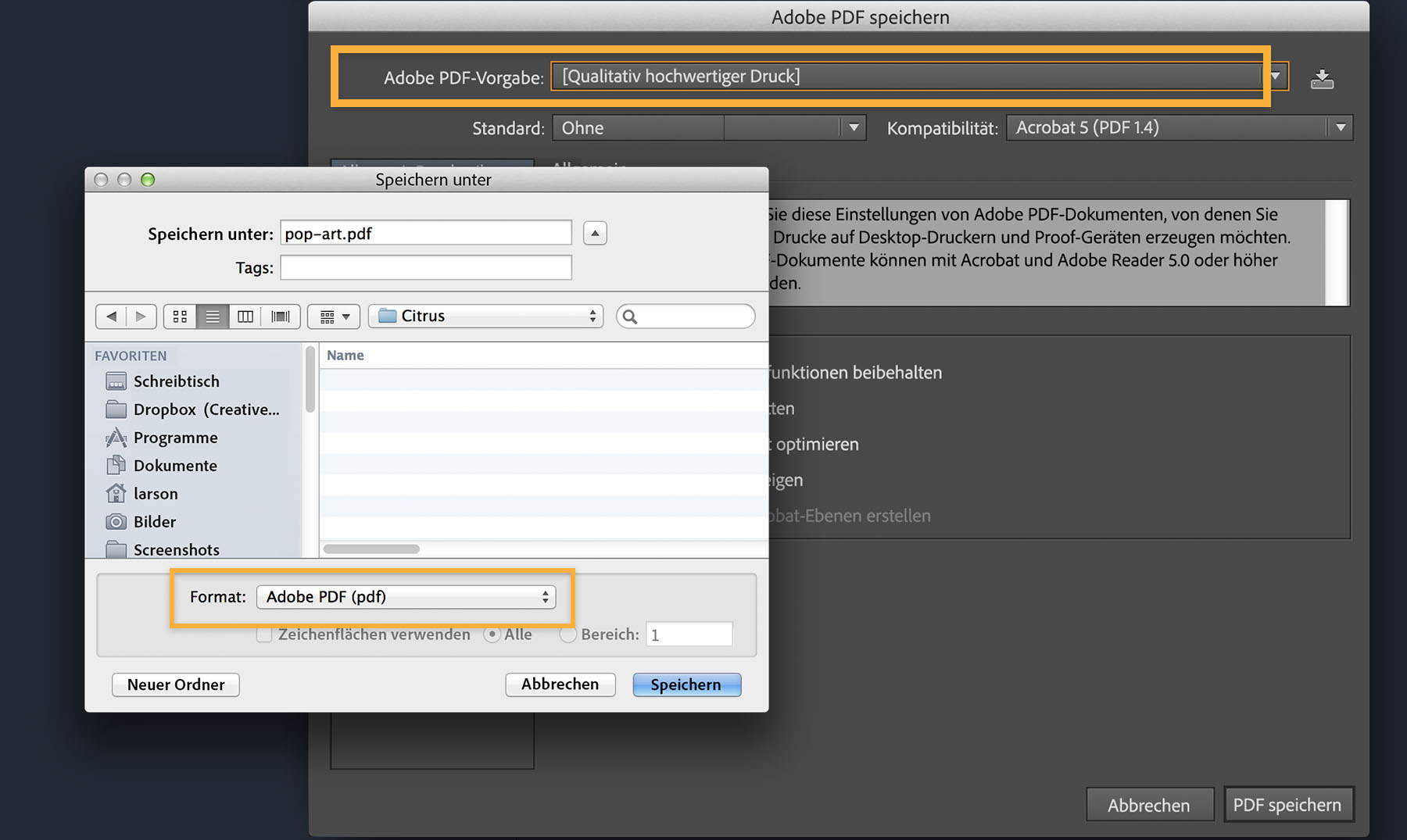Select Schreibtisch in the sidebar
This screenshot has width=1407, height=840.
click(x=176, y=381)
